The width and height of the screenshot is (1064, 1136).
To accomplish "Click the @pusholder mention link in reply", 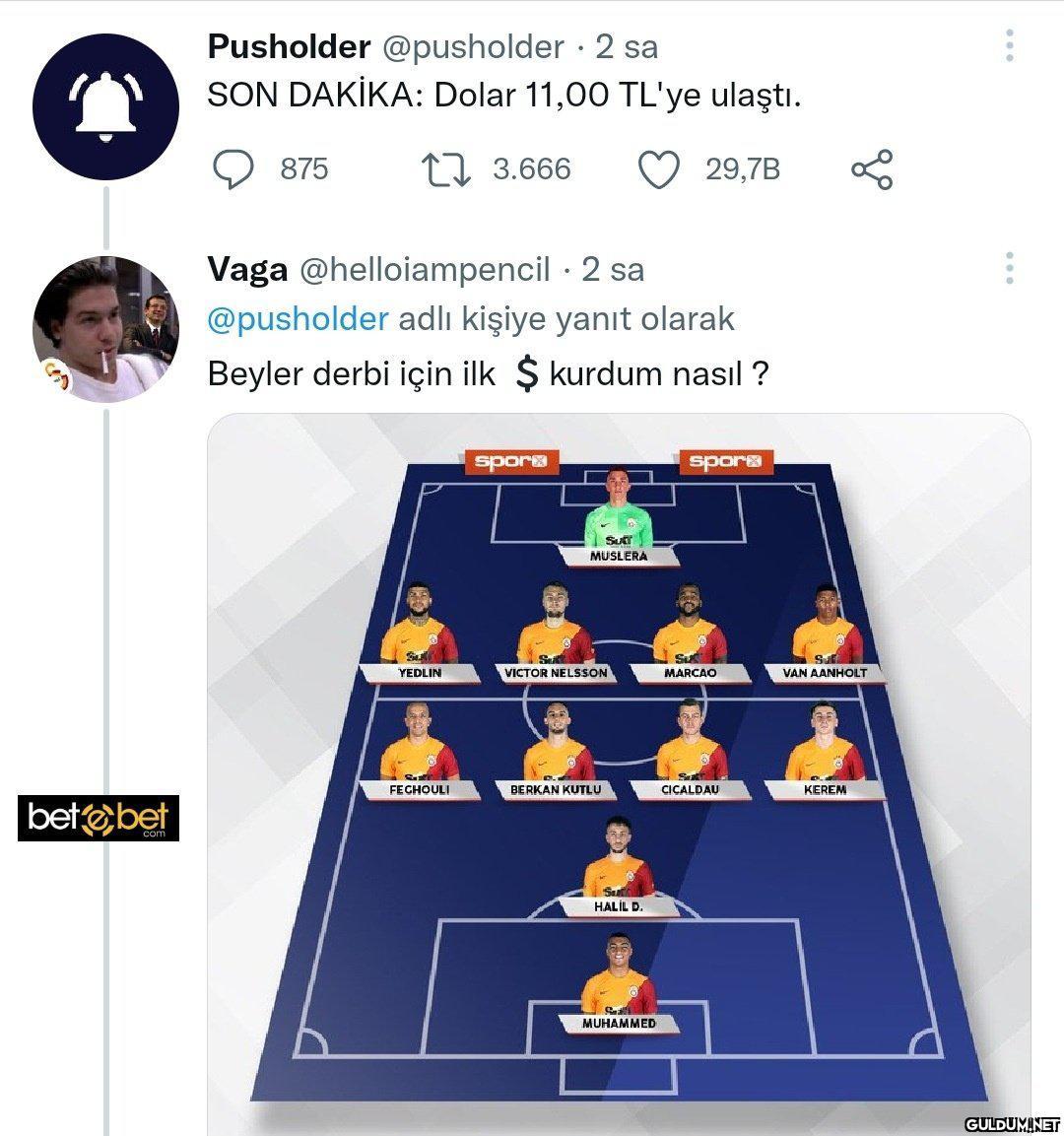I will pos(298,319).
